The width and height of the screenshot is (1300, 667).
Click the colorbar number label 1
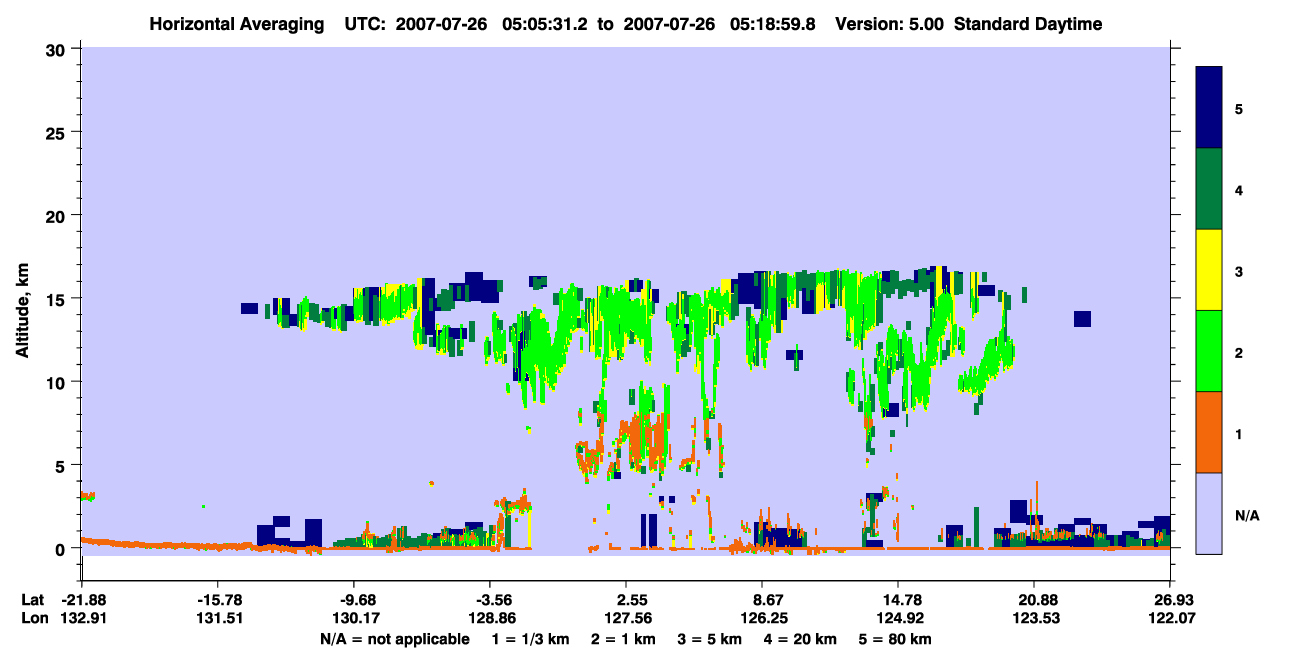click(1238, 433)
